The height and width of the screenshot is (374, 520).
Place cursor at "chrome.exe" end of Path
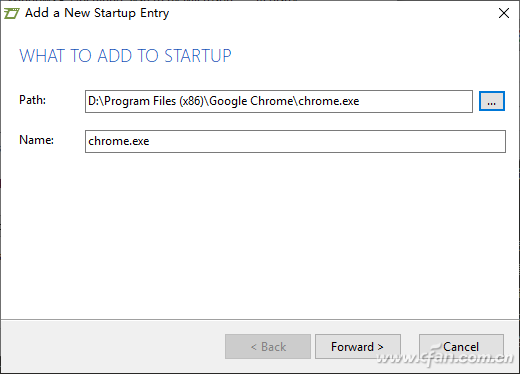(359, 101)
